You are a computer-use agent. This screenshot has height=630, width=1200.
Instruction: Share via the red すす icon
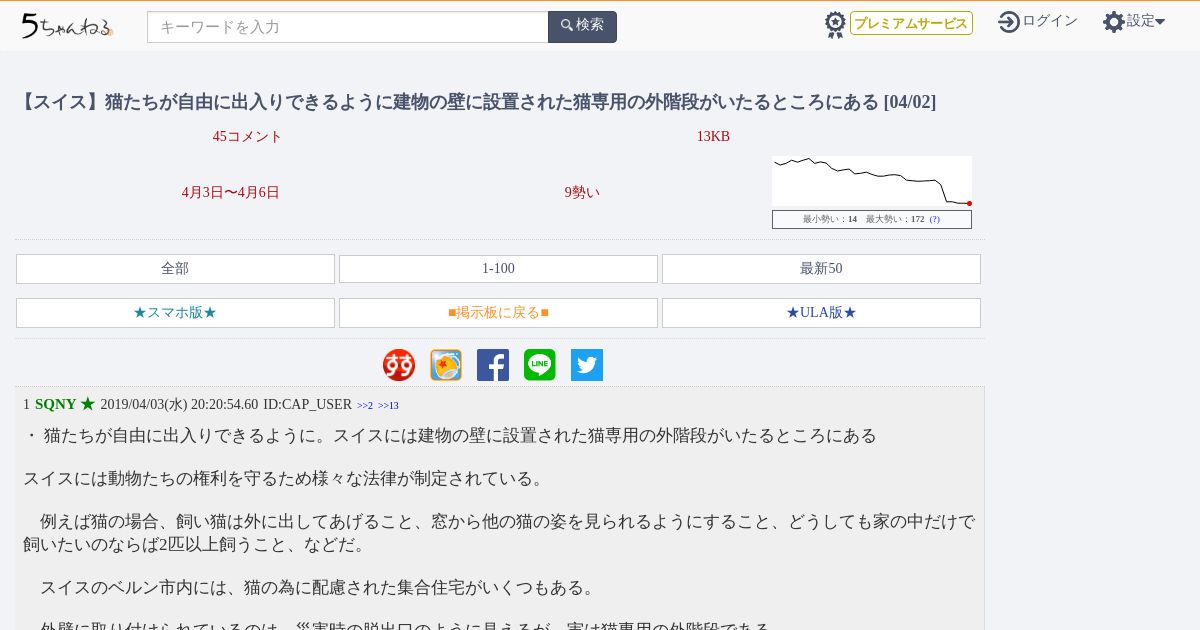[399, 365]
